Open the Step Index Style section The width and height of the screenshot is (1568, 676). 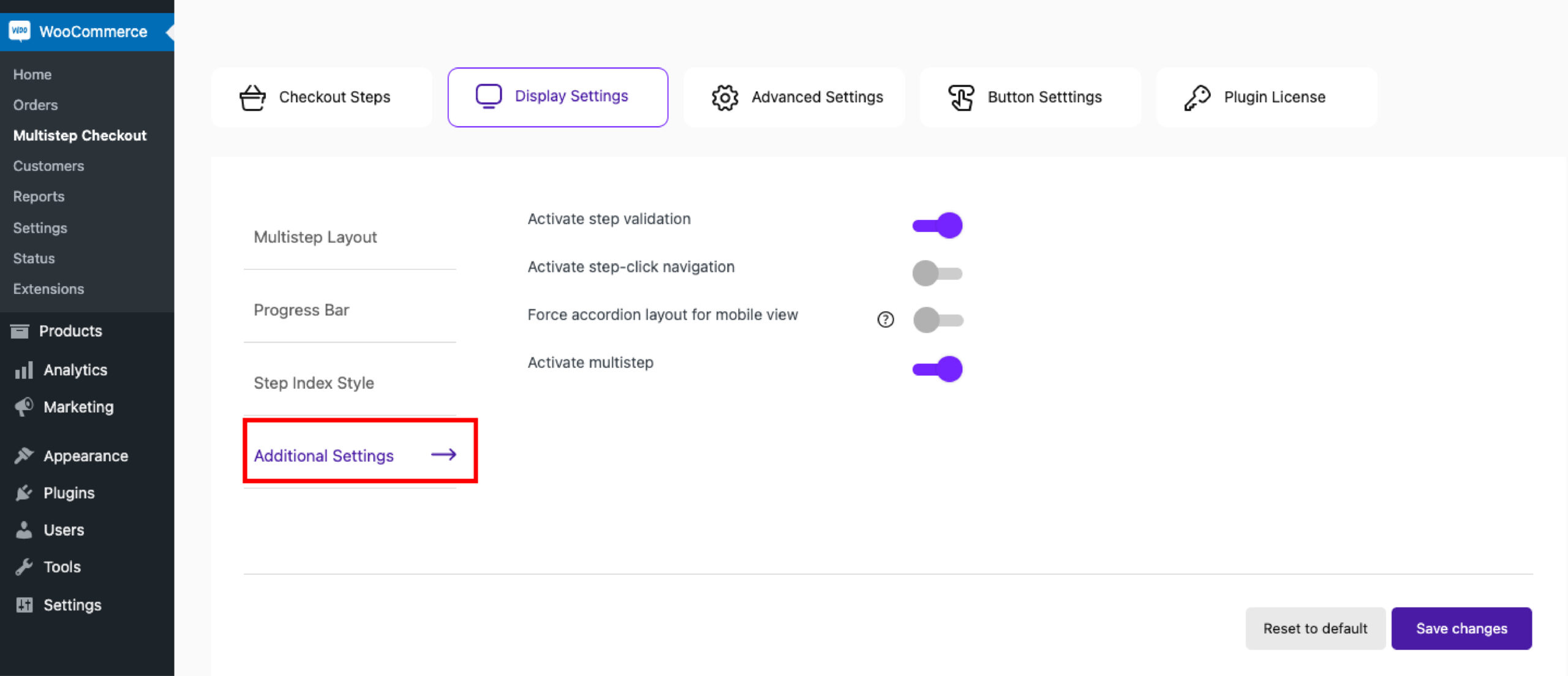[x=314, y=383]
